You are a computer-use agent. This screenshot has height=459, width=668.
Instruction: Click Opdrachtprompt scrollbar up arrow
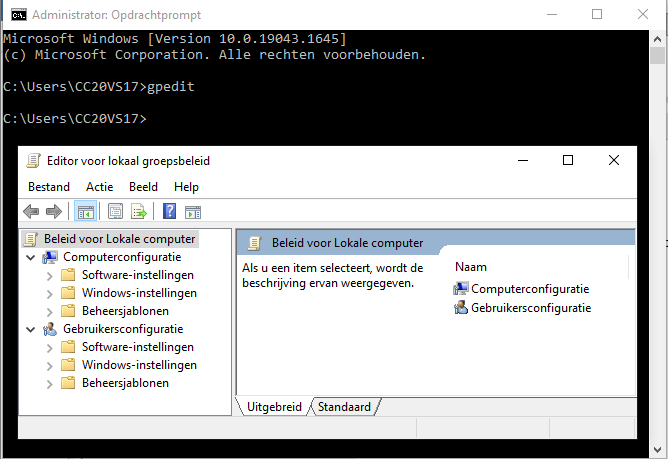[657, 39]
